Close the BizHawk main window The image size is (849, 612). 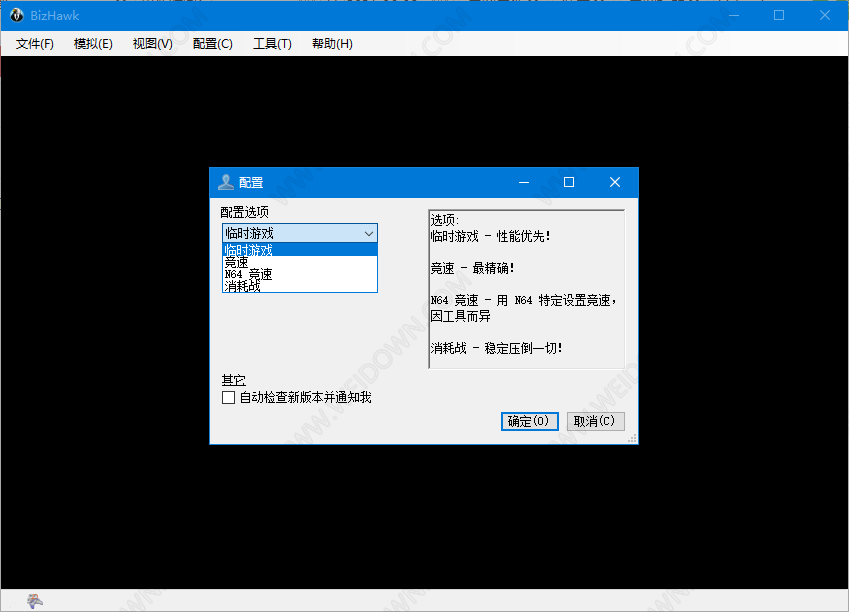click(825, 15)
